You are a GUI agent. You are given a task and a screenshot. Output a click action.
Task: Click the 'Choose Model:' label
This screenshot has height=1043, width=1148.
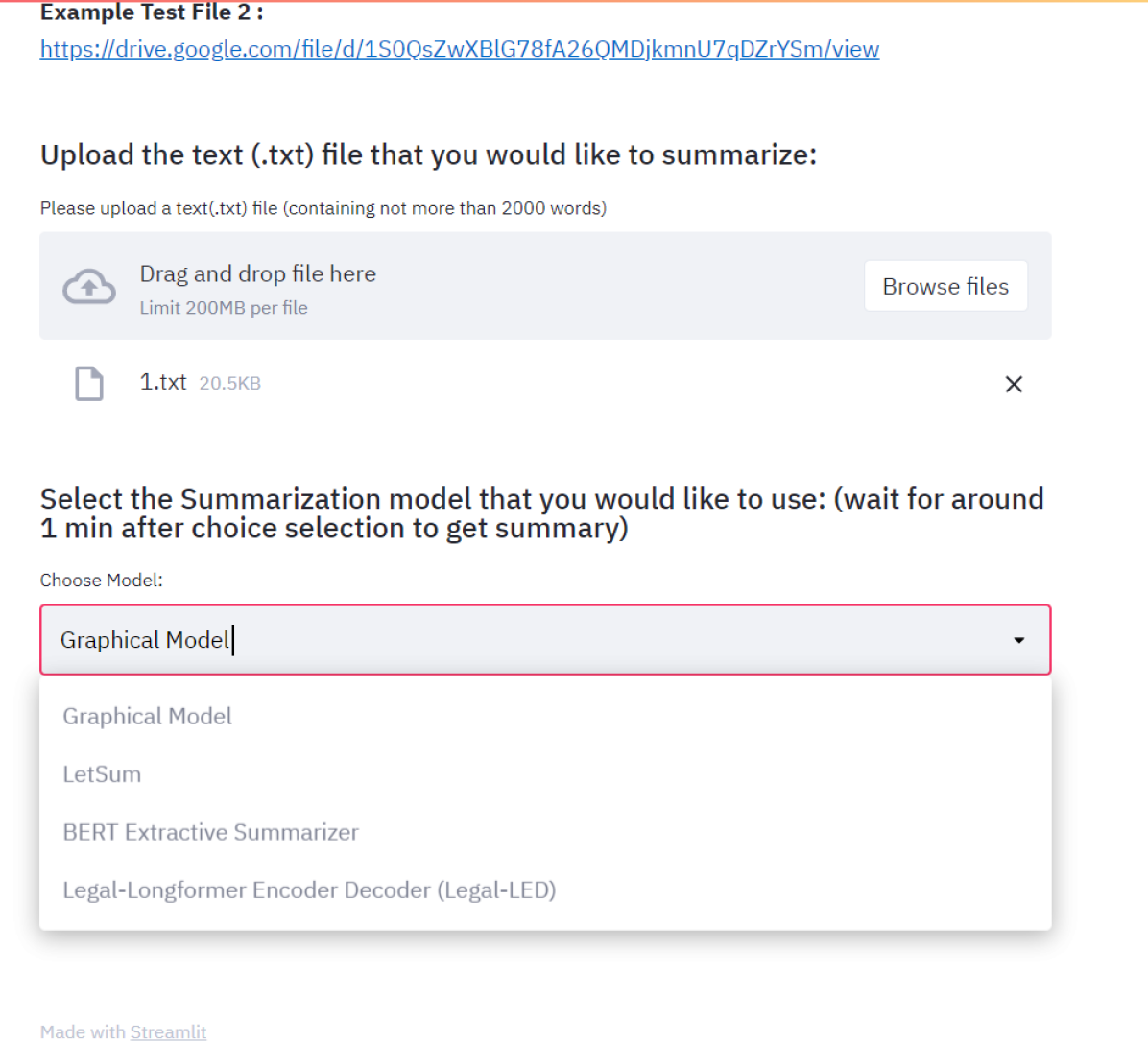point(102,580)
